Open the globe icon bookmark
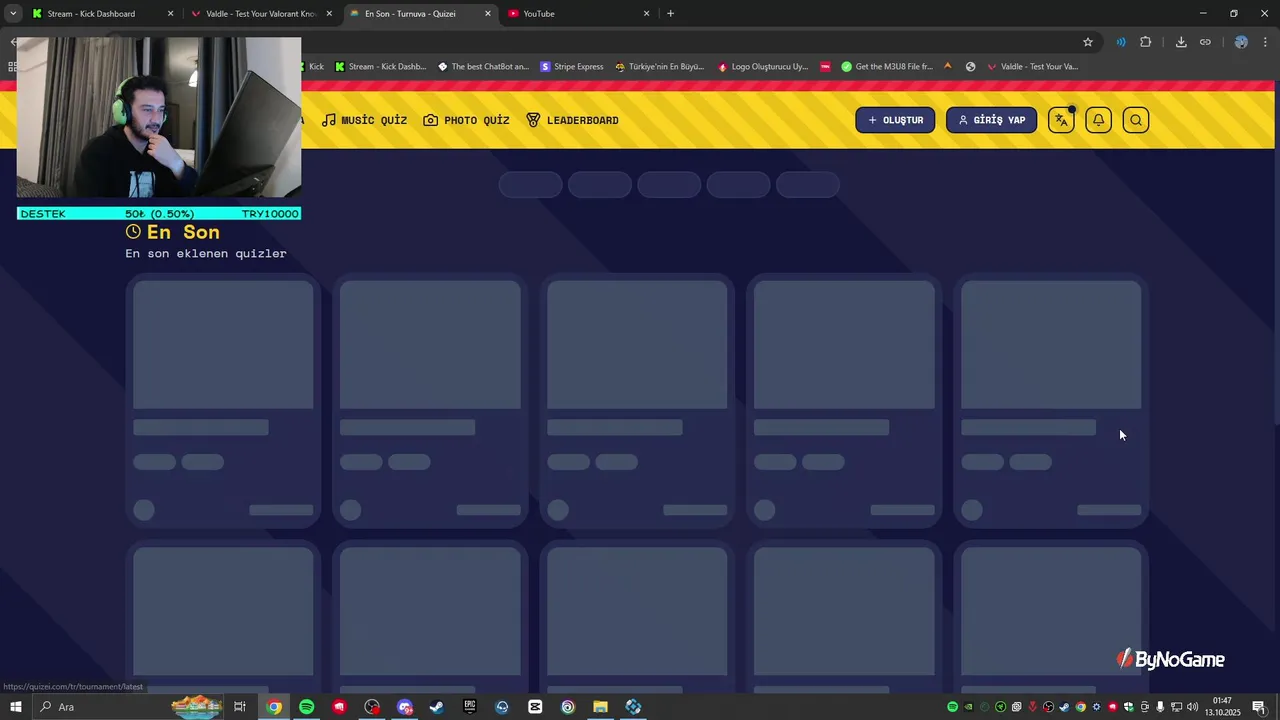 [x=970, y=67]
